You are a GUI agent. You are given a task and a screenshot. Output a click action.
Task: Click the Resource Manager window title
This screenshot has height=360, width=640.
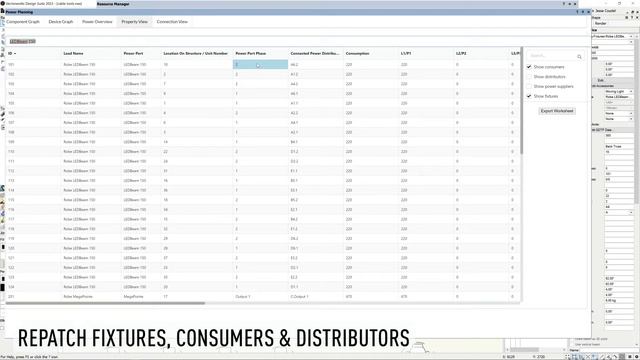coord(113,4)
